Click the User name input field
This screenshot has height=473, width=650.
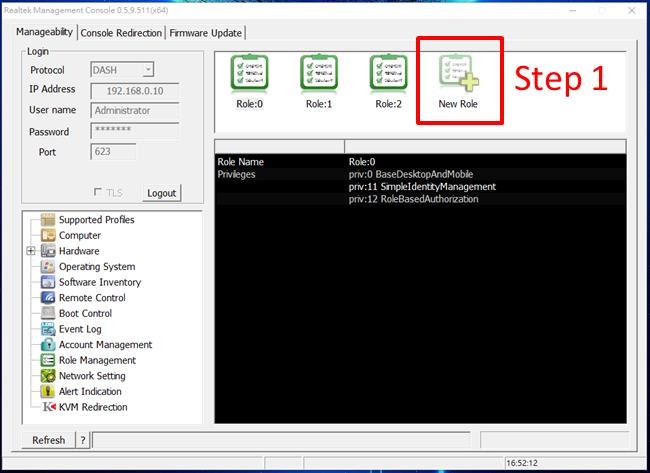pos(135,111)
